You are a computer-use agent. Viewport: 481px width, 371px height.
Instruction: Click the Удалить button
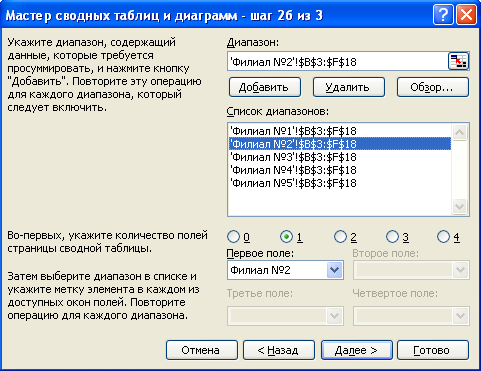[349, 87]
